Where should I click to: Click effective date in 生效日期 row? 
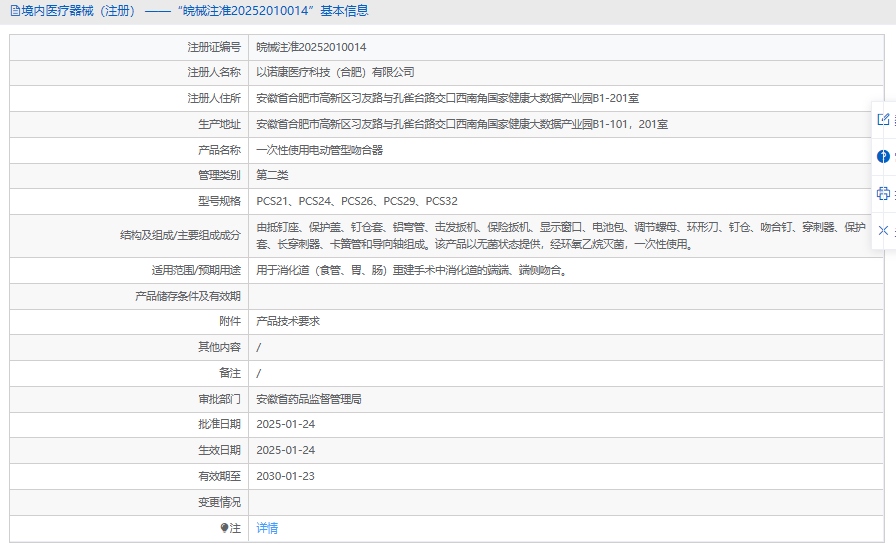(x=285, y=450)
